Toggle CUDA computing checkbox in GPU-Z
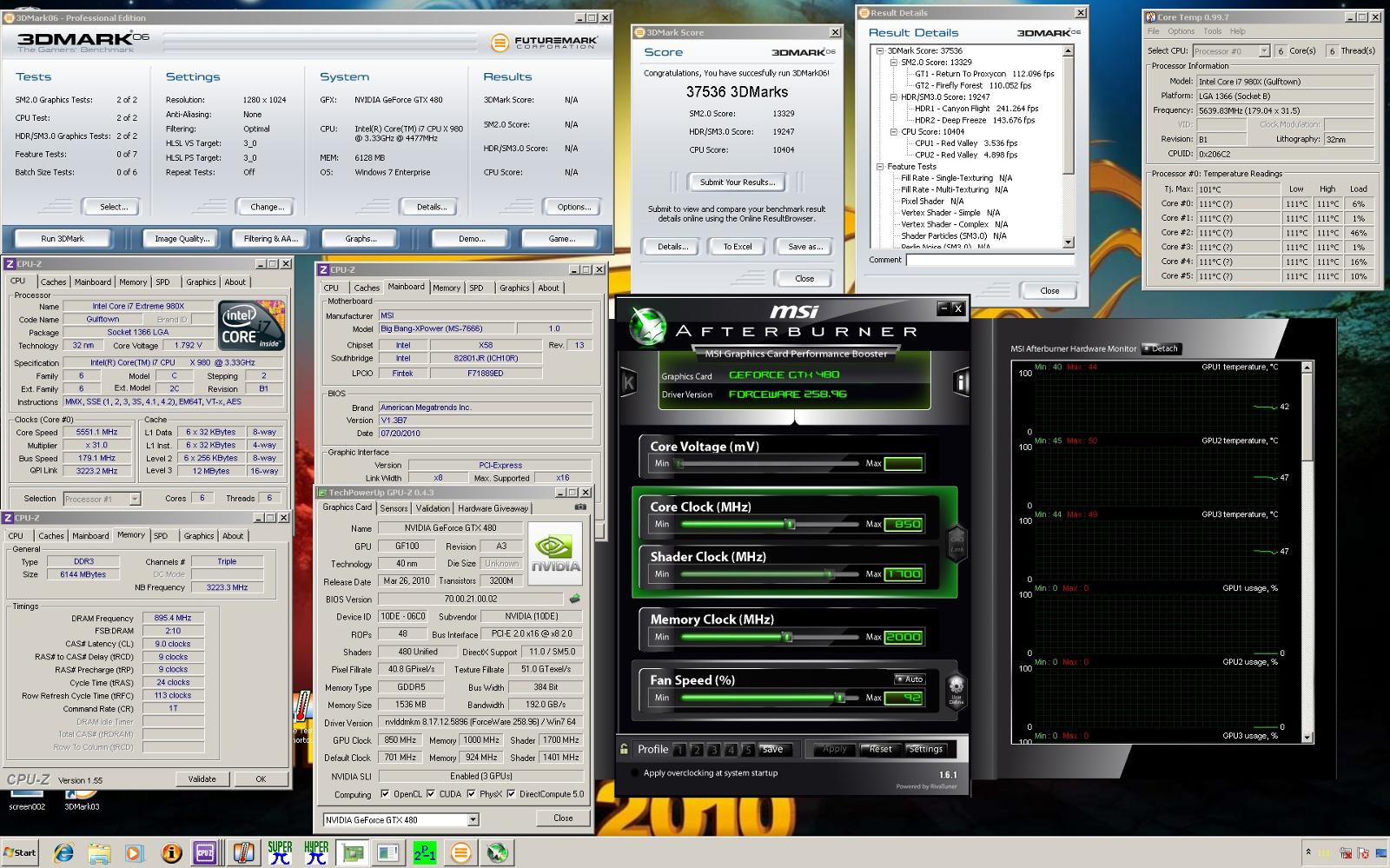1390x868 pixels. coord(431,794)
